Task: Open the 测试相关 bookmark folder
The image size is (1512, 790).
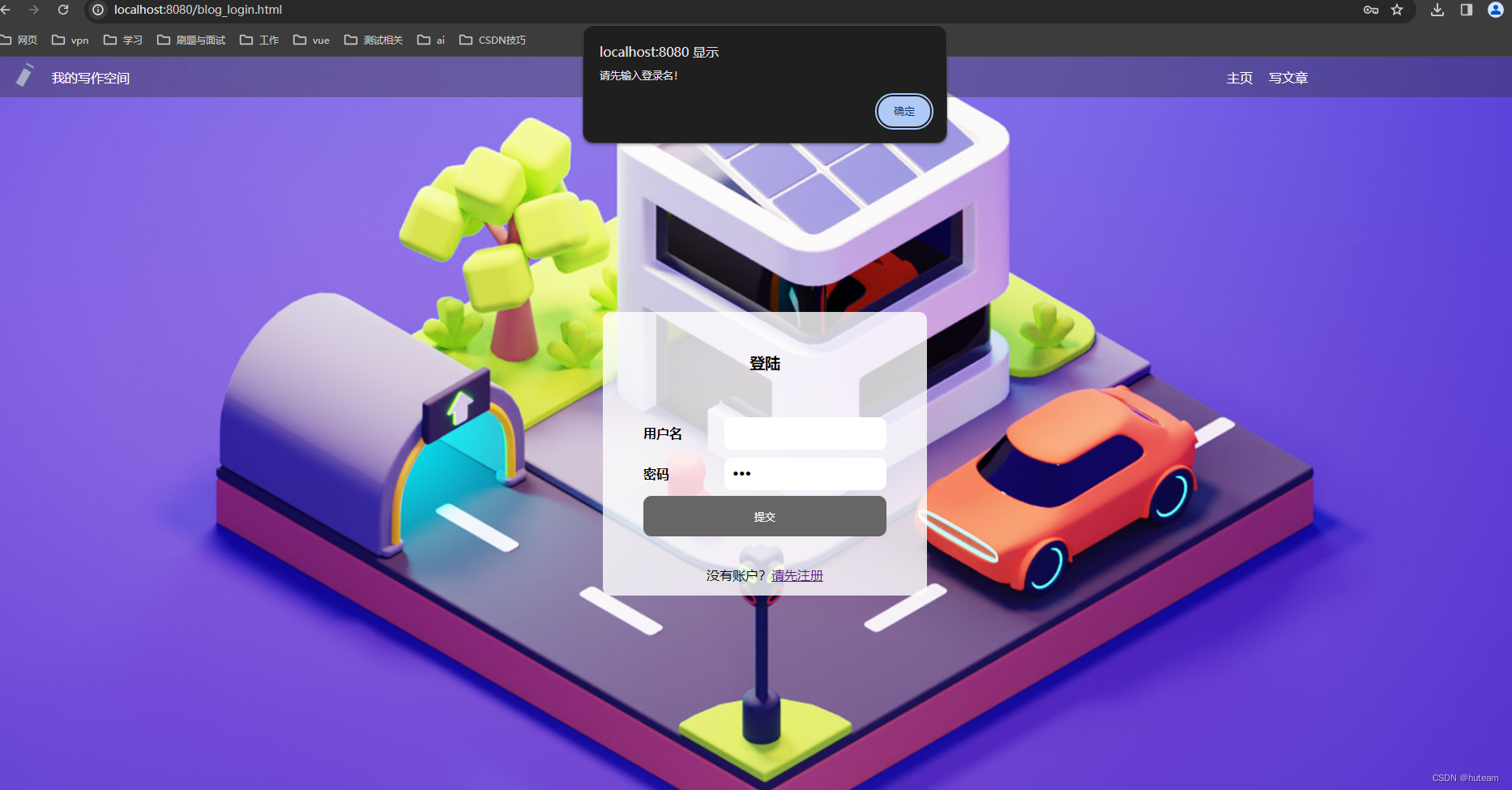Action: click(374, 40)
